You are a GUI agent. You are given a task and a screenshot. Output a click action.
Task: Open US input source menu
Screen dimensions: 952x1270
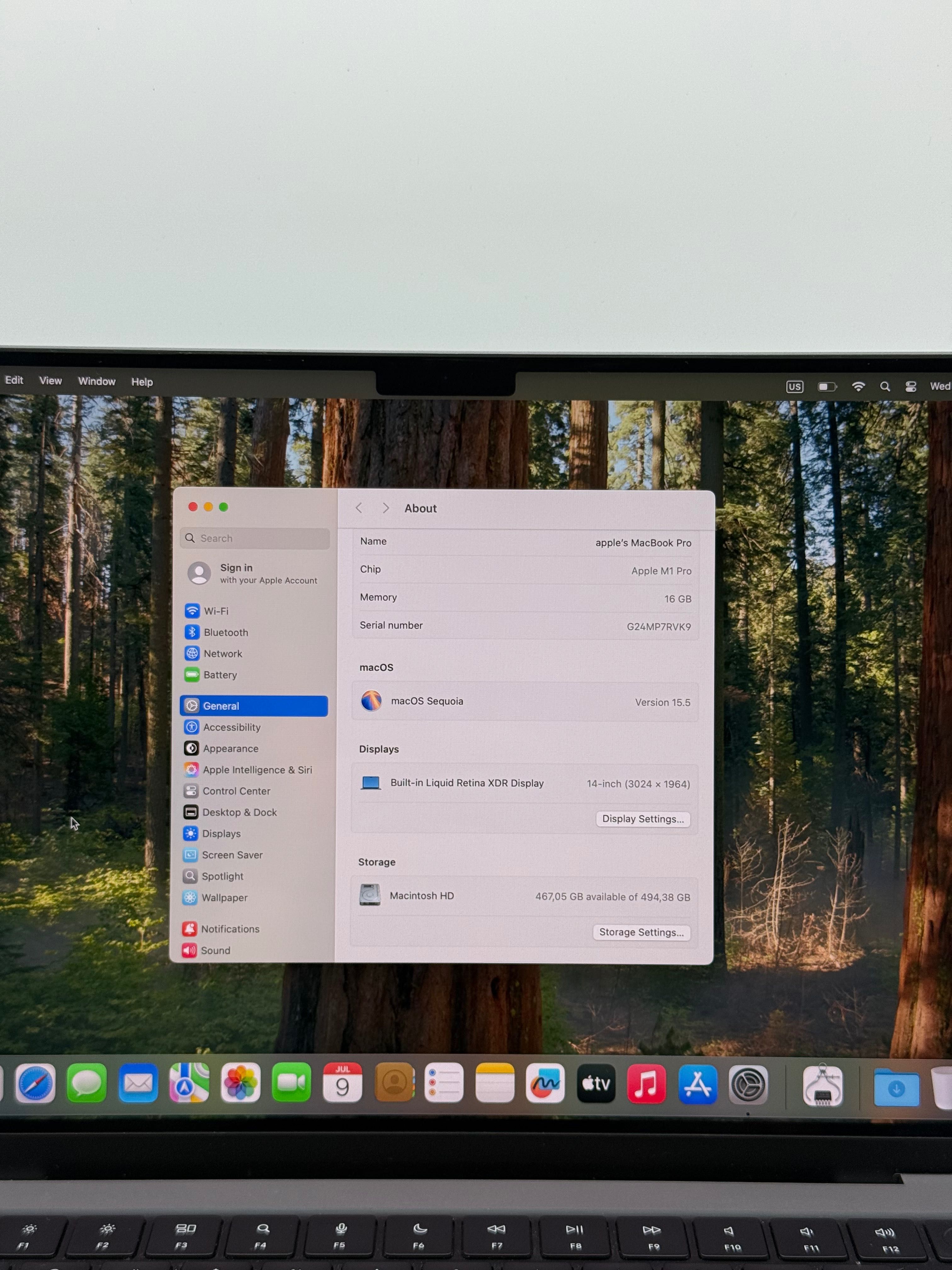tap(795, 386)
